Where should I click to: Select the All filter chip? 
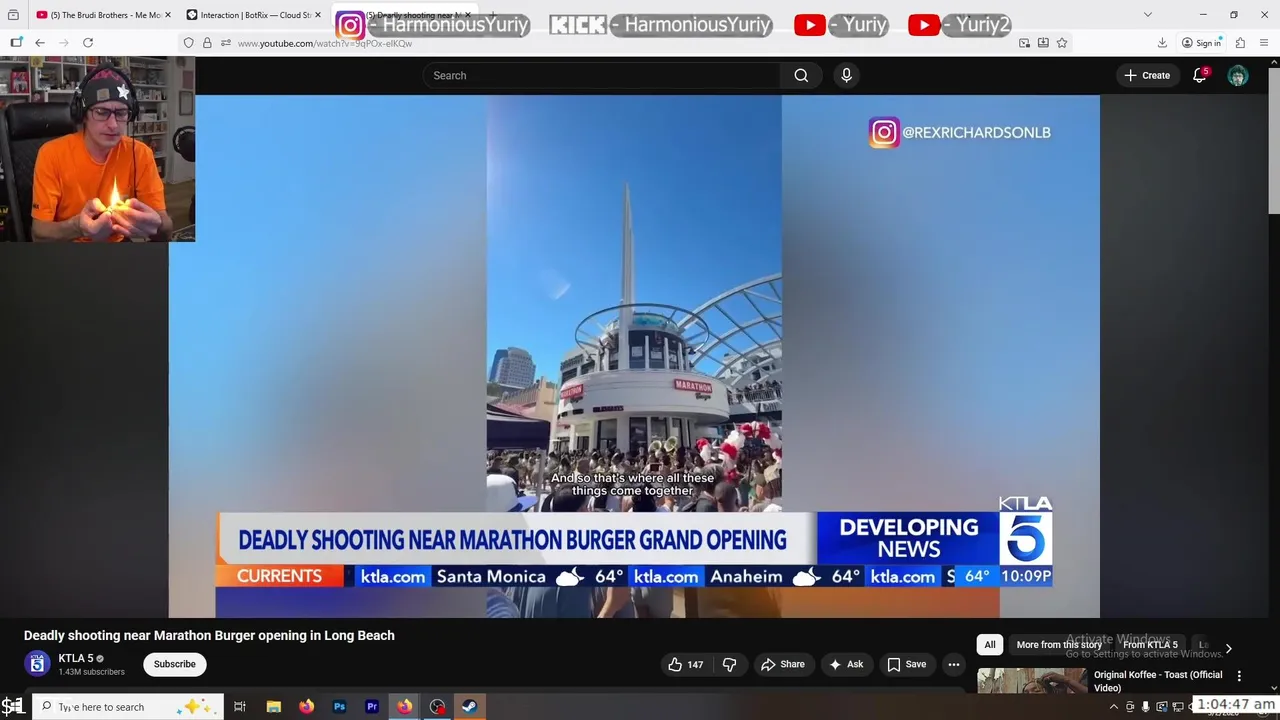pyautogui.click(x=990, y=645)
